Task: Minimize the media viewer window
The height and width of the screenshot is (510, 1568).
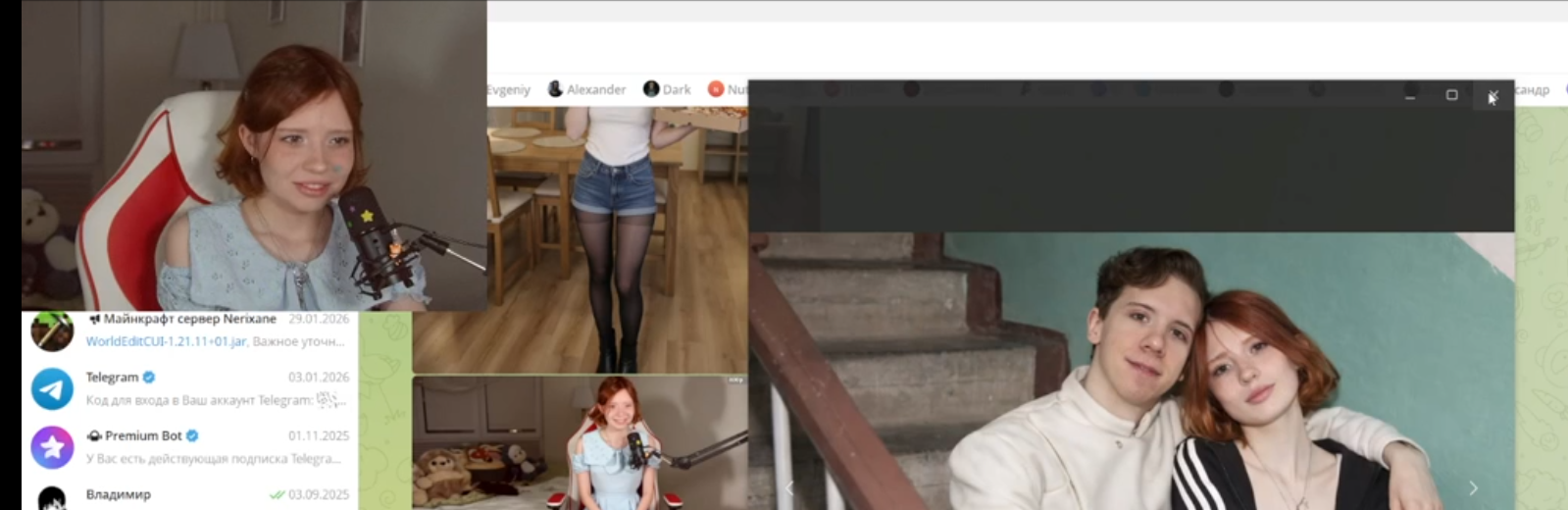Action: coord(1410,95)
